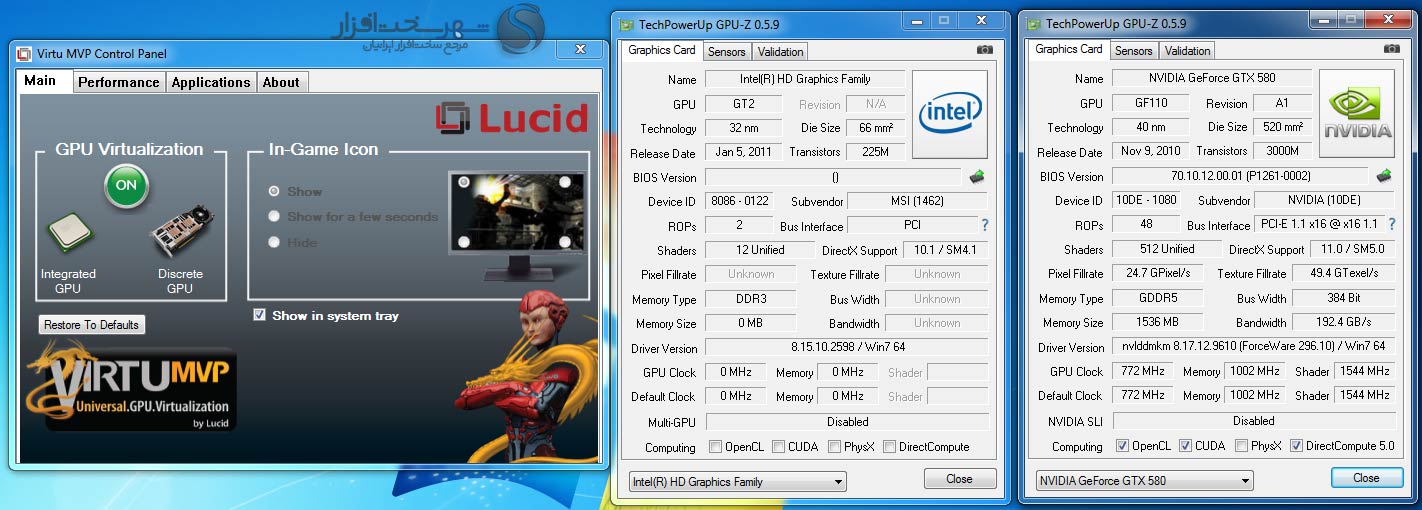
Task: Toggle DirectCompute checkbox in Intel GPU-Z window
Action: 889,447
